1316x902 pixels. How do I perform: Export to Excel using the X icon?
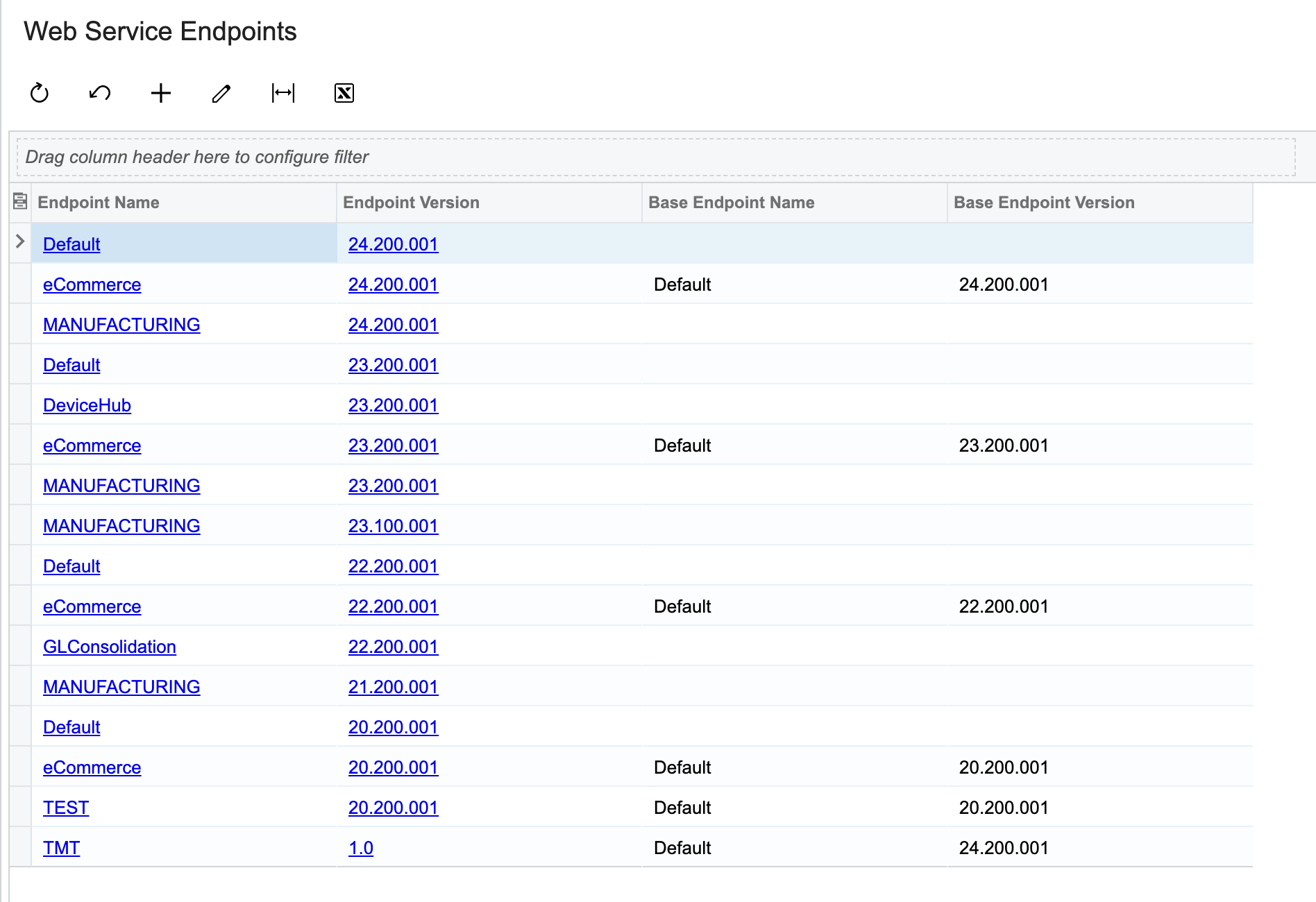(x=344, y=92)
